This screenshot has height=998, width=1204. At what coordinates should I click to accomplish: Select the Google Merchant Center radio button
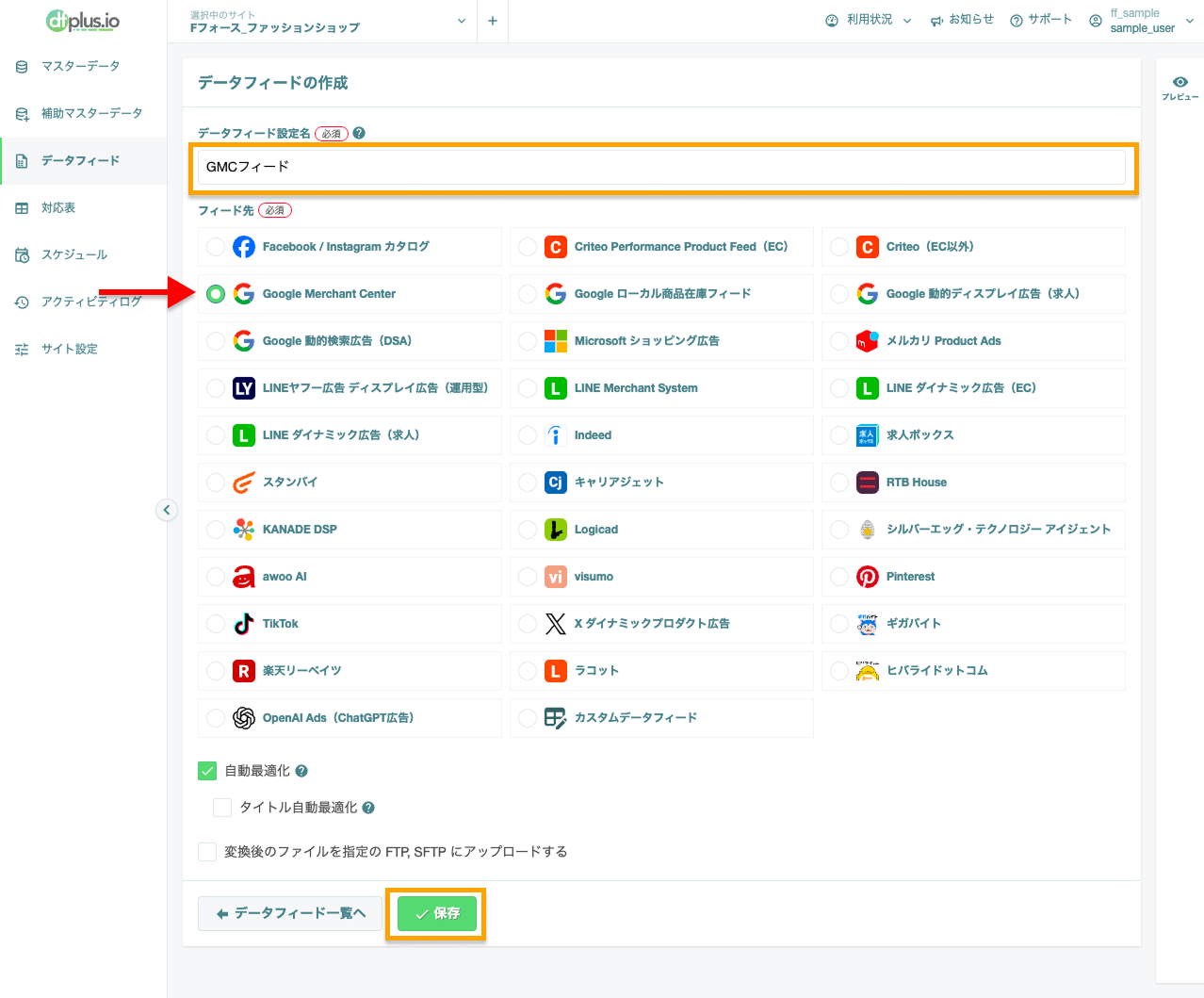[216, 294]
